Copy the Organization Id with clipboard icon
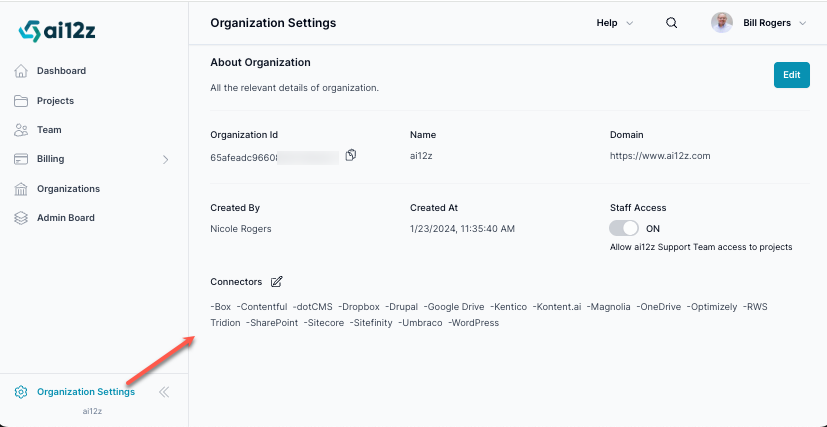The image size is (827, 427). (x=351, y=155)
